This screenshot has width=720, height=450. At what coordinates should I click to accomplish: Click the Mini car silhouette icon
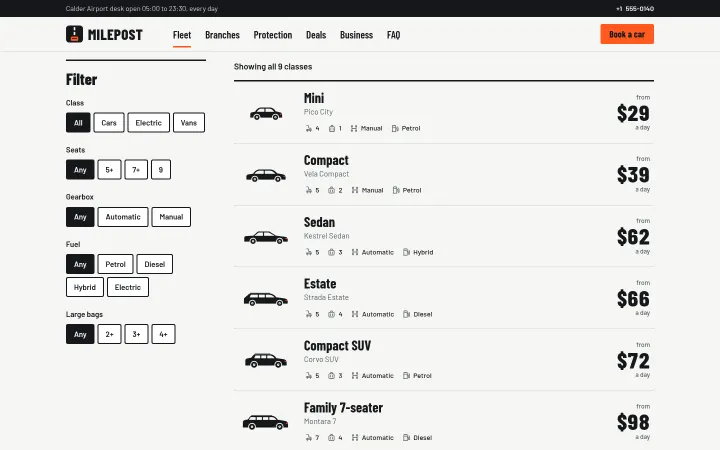click(x=266, y=113)
